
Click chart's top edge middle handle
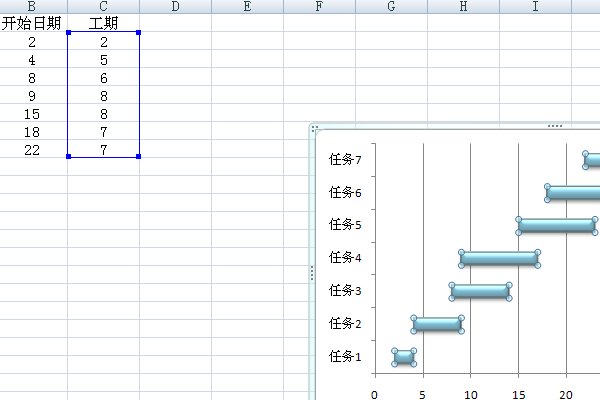click(x=555, y=126)
